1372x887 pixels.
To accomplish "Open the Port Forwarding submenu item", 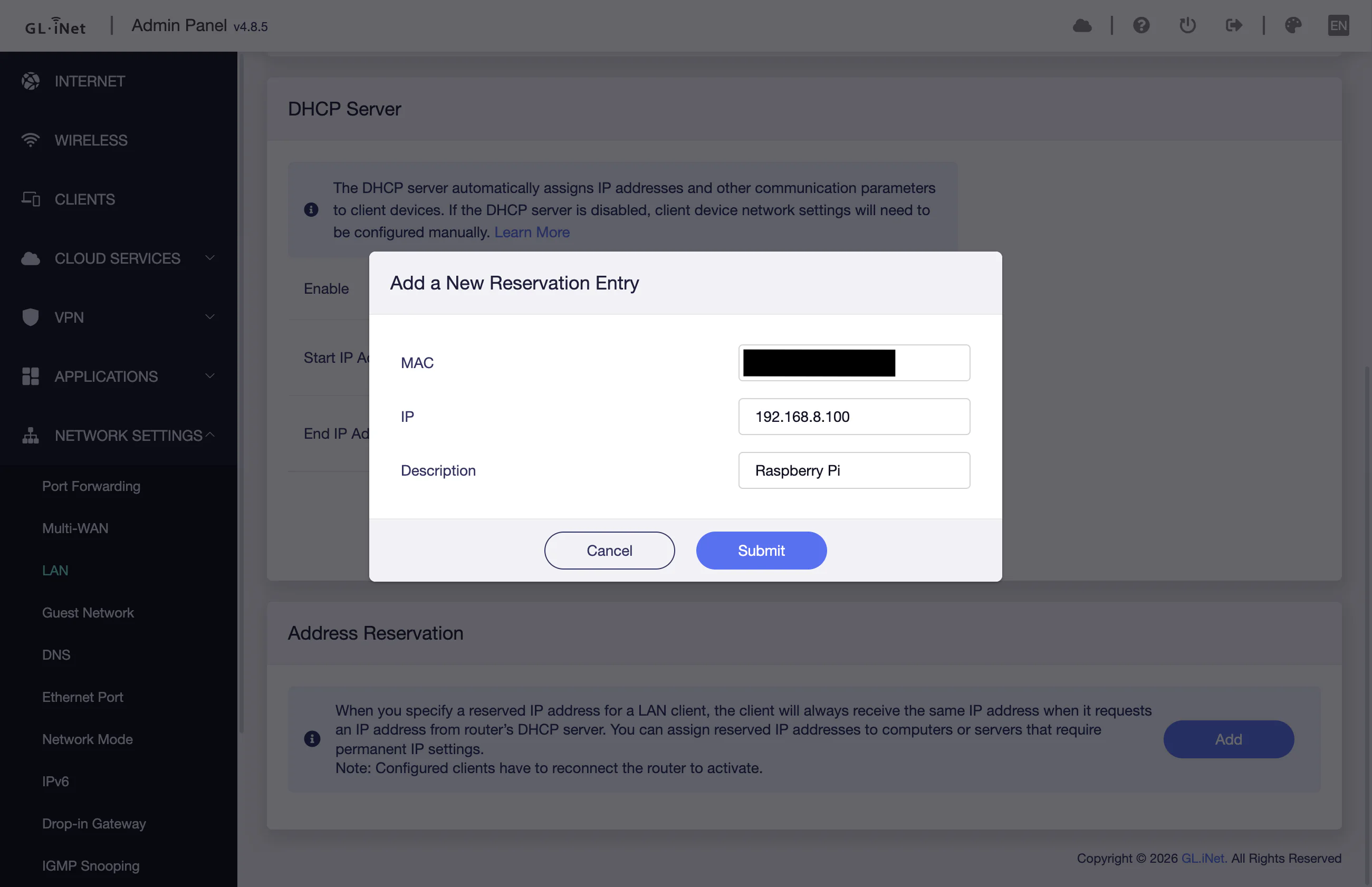I will click(91, 486).
